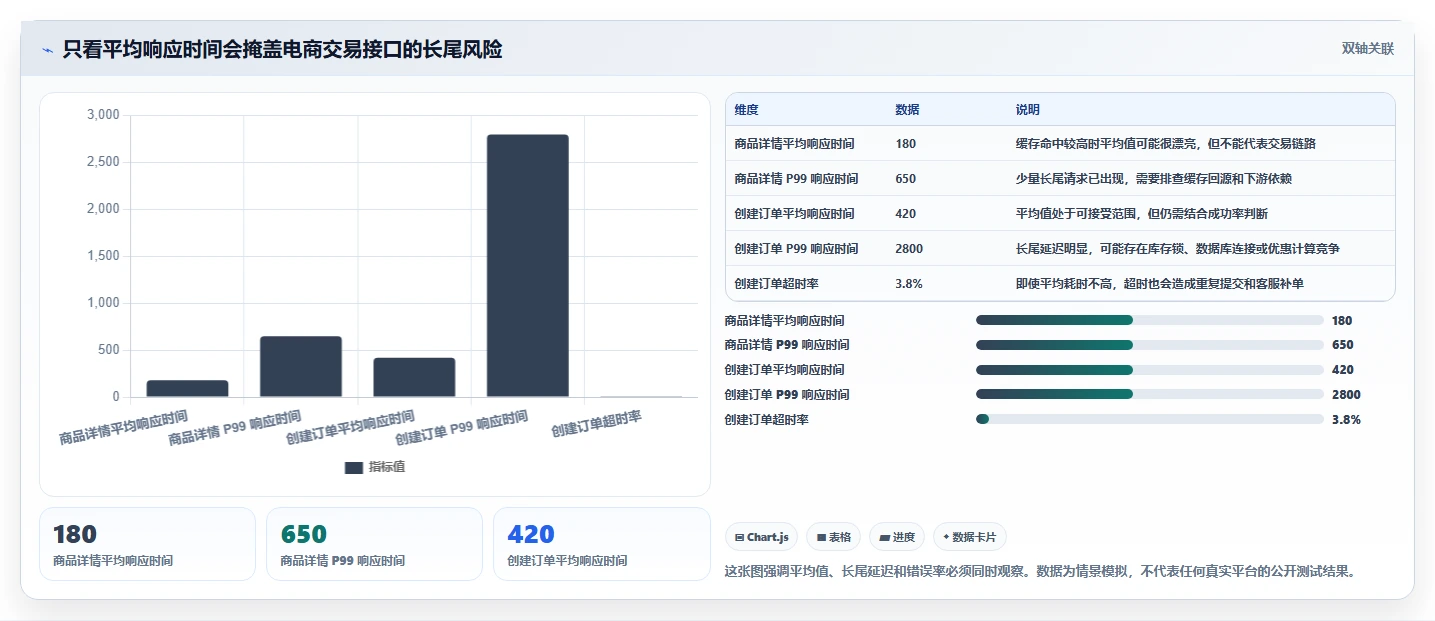This screenshot has height=621, width=1435.
Task: Click the 创建订单平均响应时间 chart bar
Action: pyautogui.click(x=414, y=377)
